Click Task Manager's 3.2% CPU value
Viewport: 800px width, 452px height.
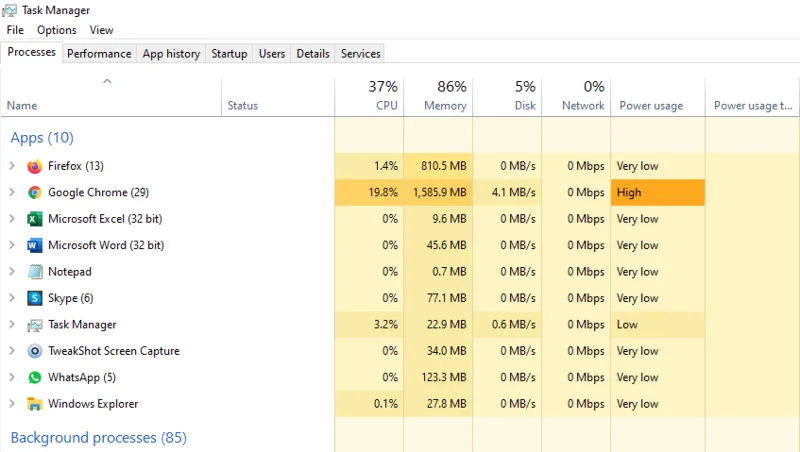click(x=386, y=324)
